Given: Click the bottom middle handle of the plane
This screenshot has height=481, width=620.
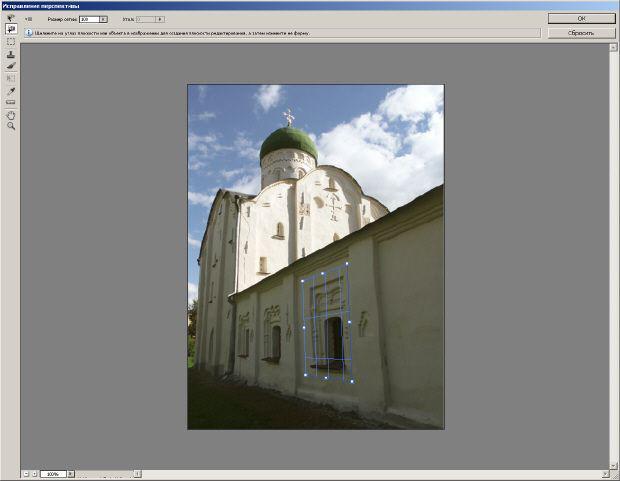Looking at the screenshot, I should (326, 378).
